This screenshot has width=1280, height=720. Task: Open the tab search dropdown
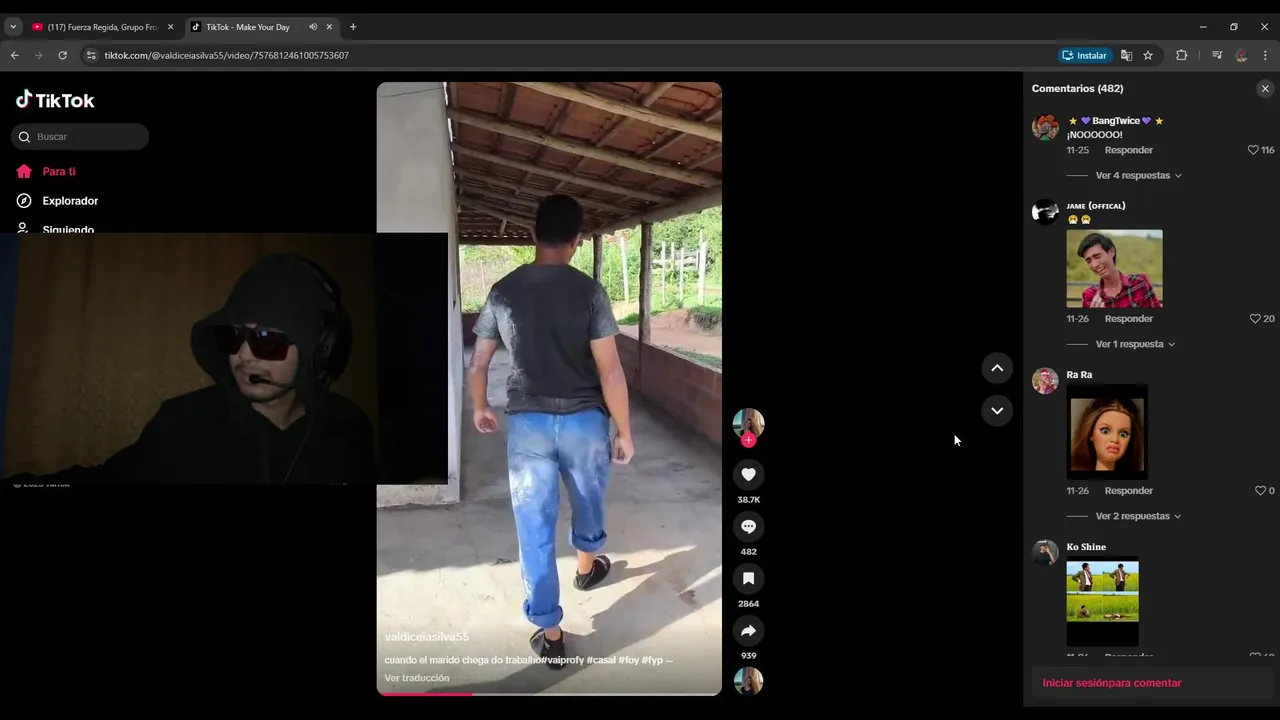coord(13,27)
